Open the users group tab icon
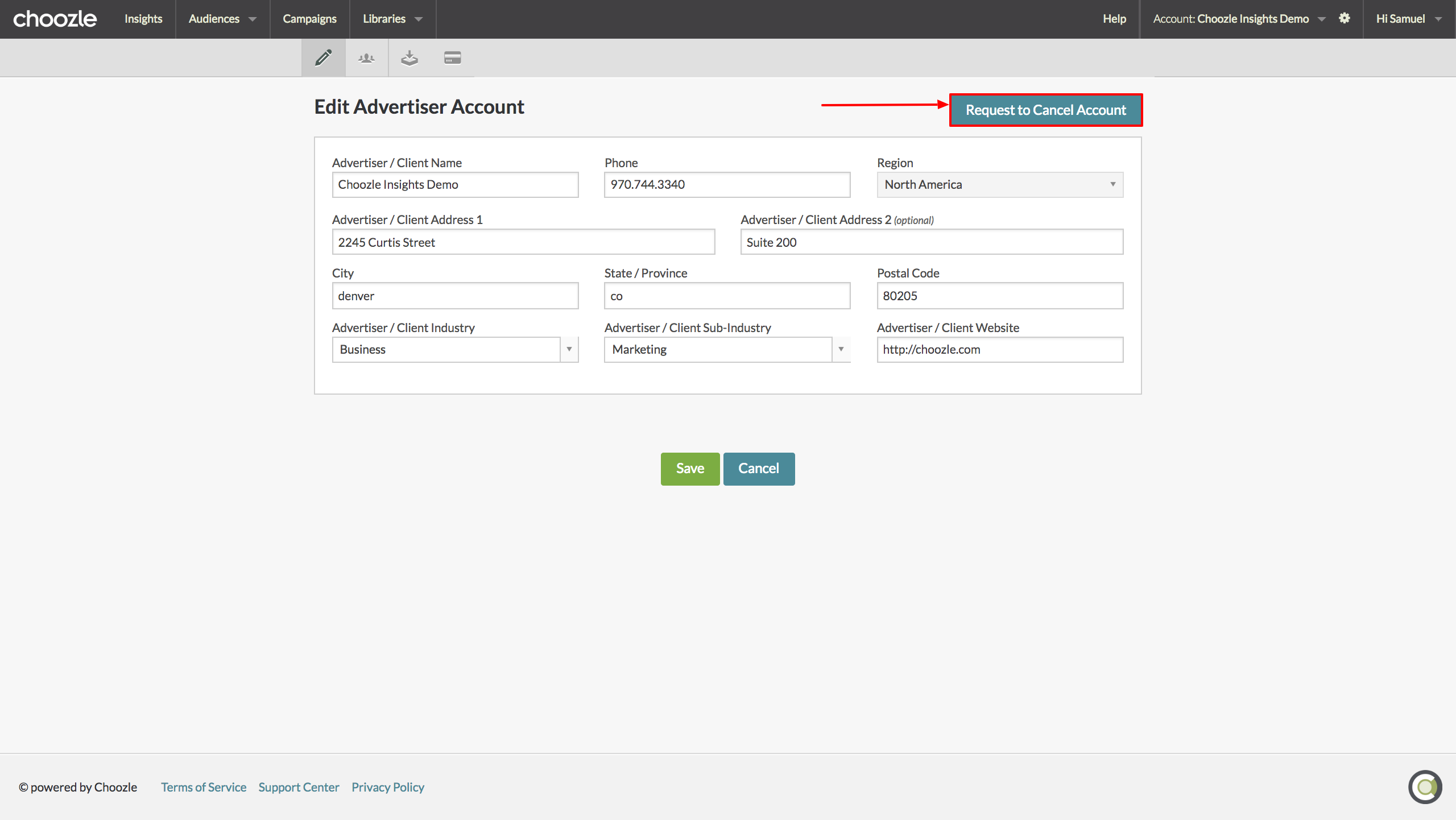The height and width of the screenshot is (820, 1456). [x=366, y=57]
